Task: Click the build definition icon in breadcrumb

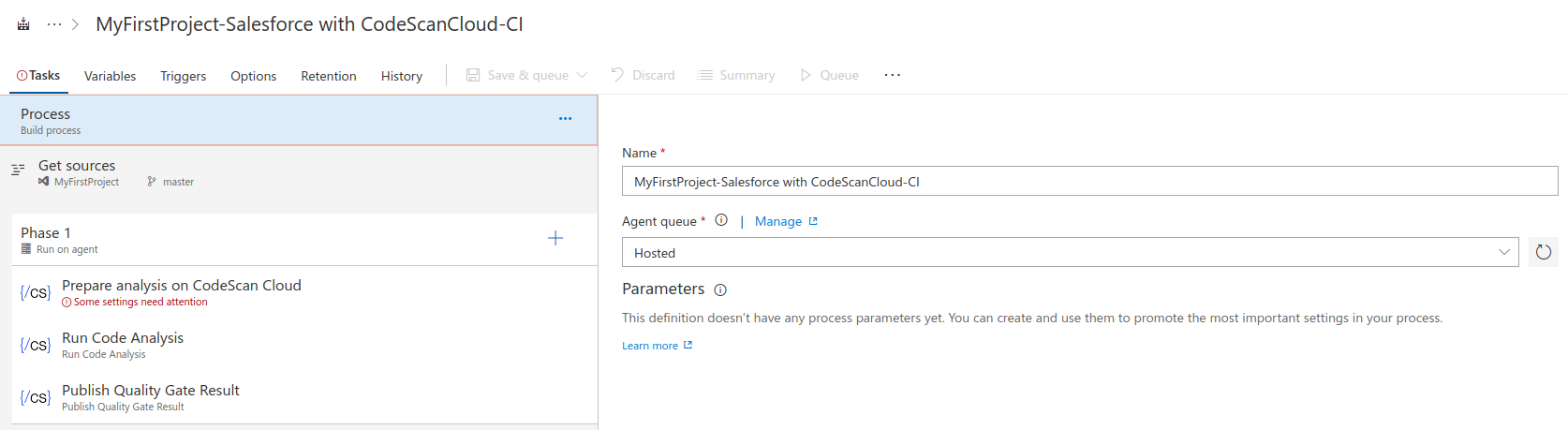Action: [23, 24]
